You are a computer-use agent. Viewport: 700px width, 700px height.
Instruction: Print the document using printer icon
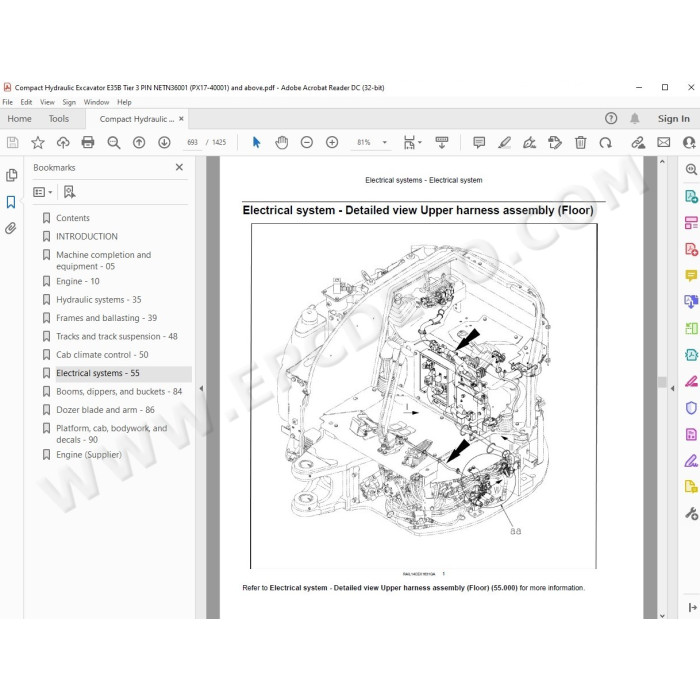[88, 142]
